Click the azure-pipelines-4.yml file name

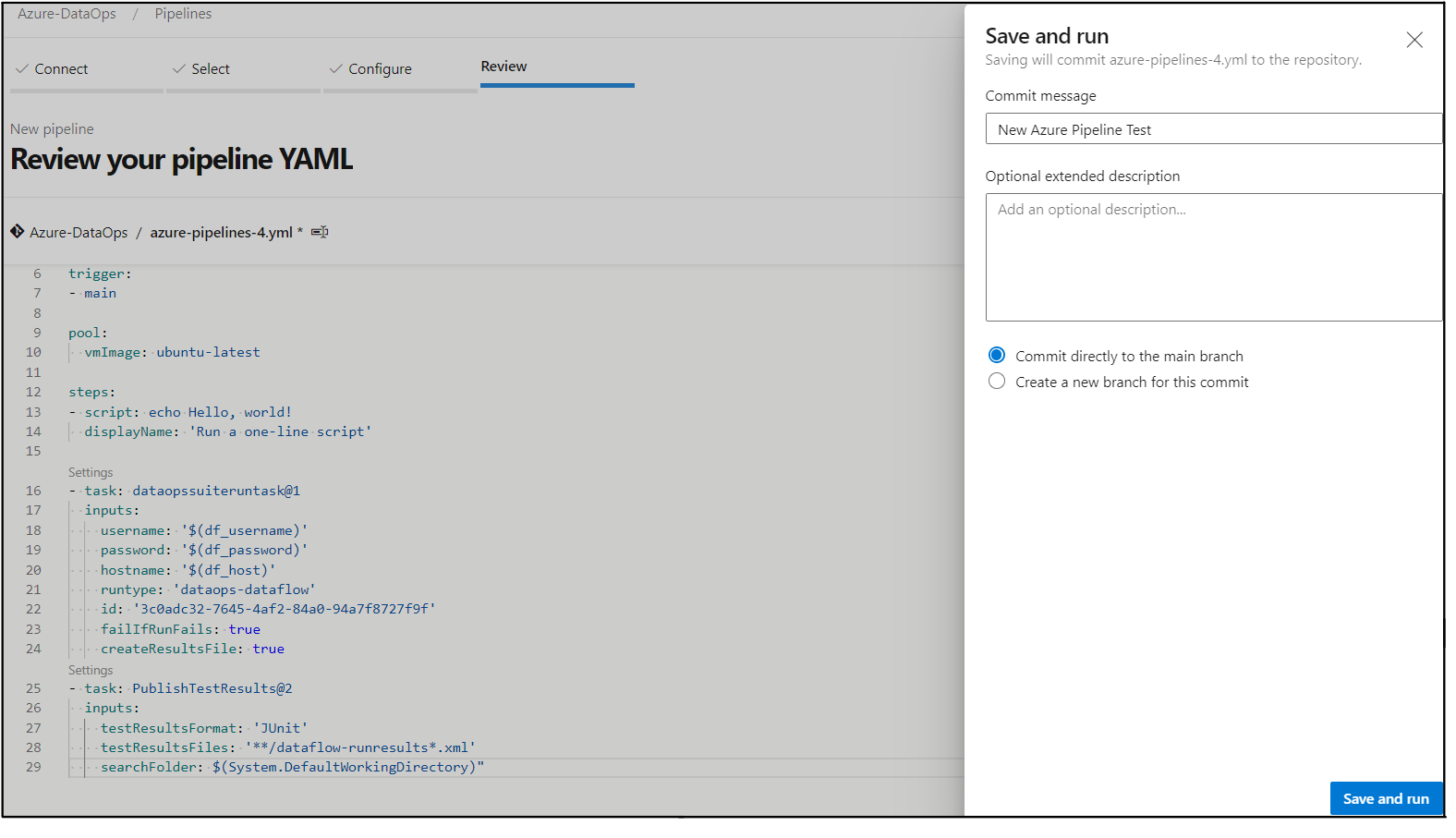tap(222, 233)
